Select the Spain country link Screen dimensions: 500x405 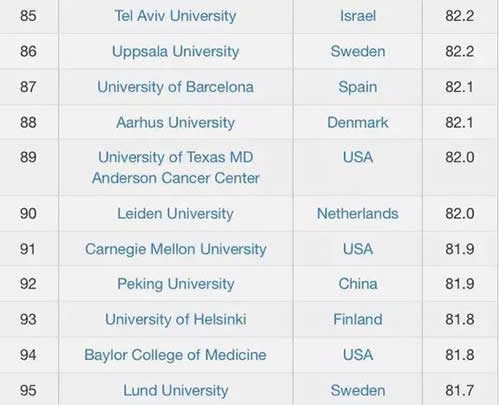click(x=358, y=87)
